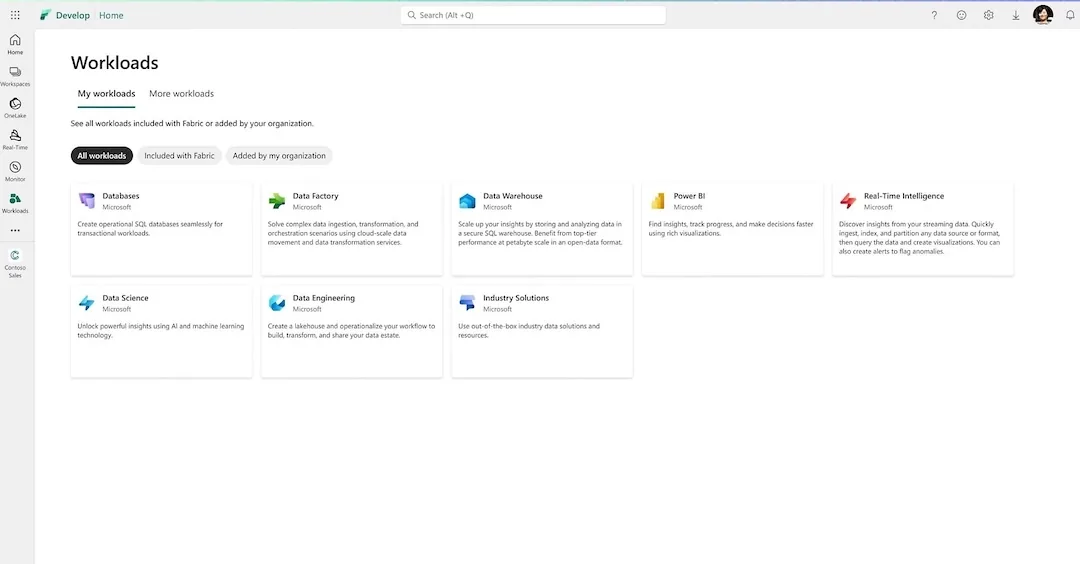Open Real-Time hub in the left sidebar
The image size is (1080, 564).
tap(15, 140)
